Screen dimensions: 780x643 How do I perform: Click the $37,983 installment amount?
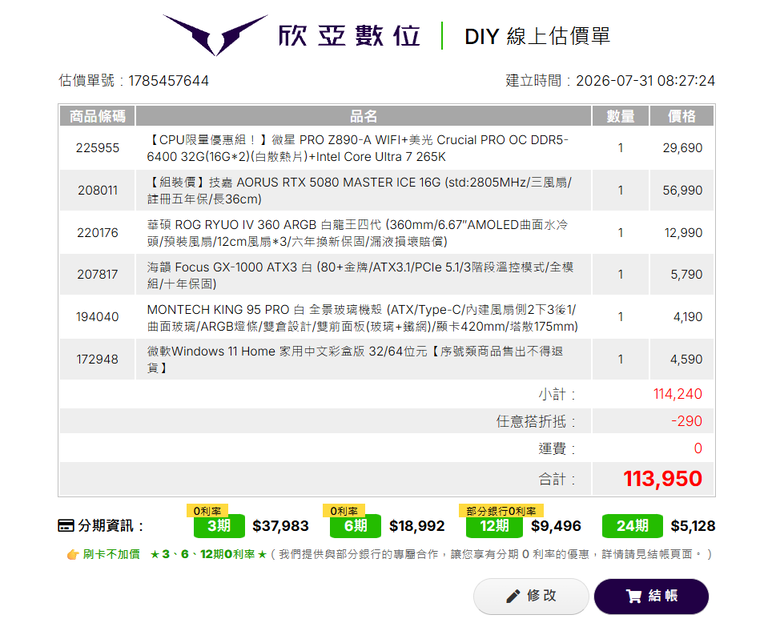281,526
